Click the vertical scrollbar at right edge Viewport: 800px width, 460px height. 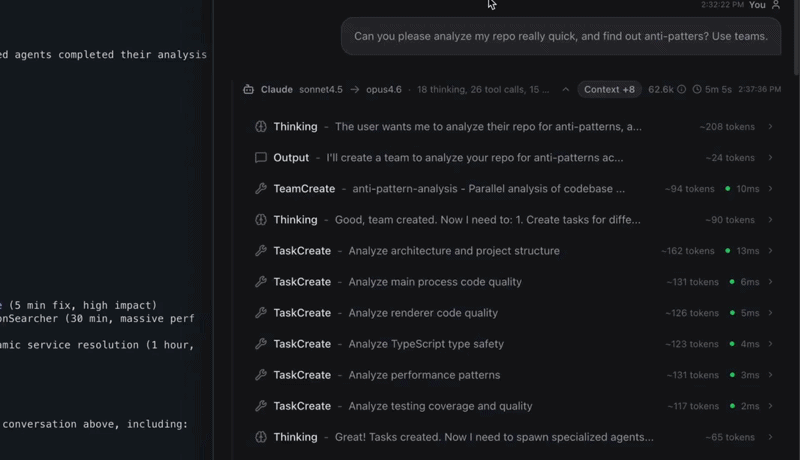(x=796, y=39)
